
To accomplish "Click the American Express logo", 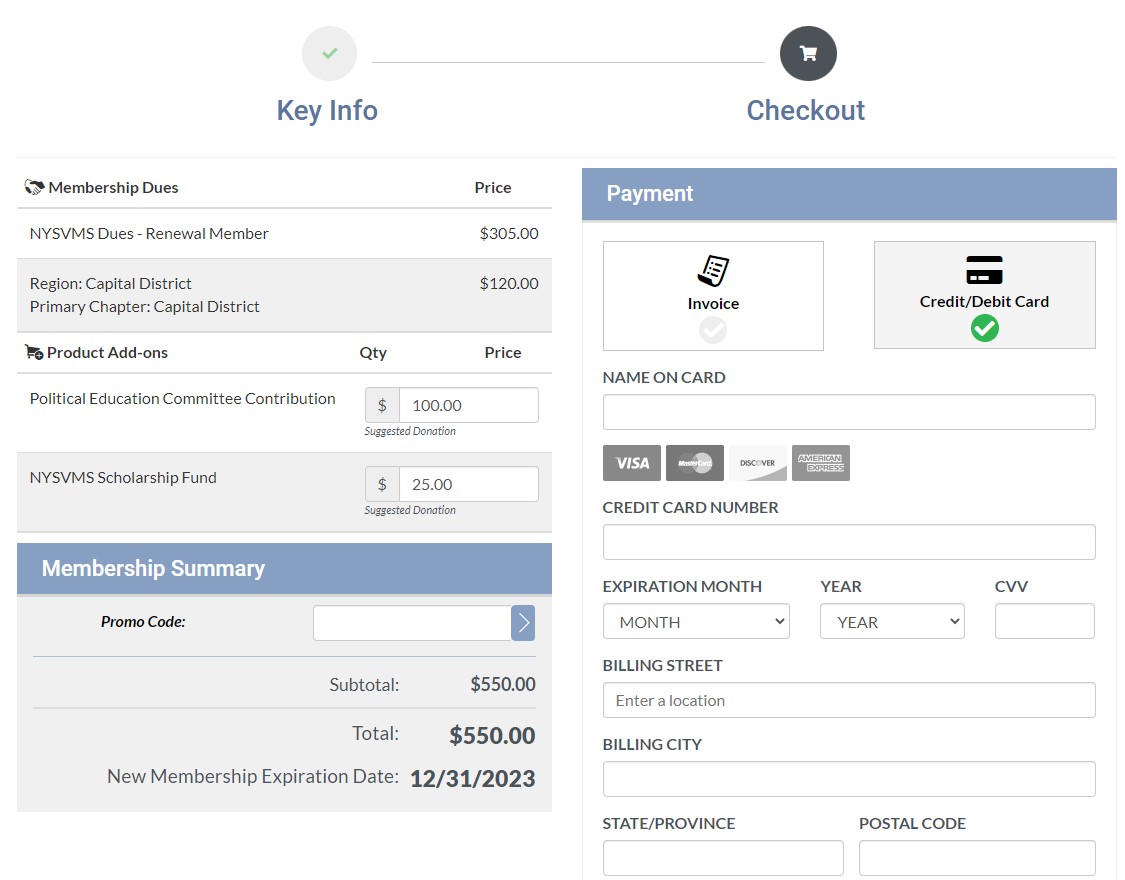I will [821, 463].
